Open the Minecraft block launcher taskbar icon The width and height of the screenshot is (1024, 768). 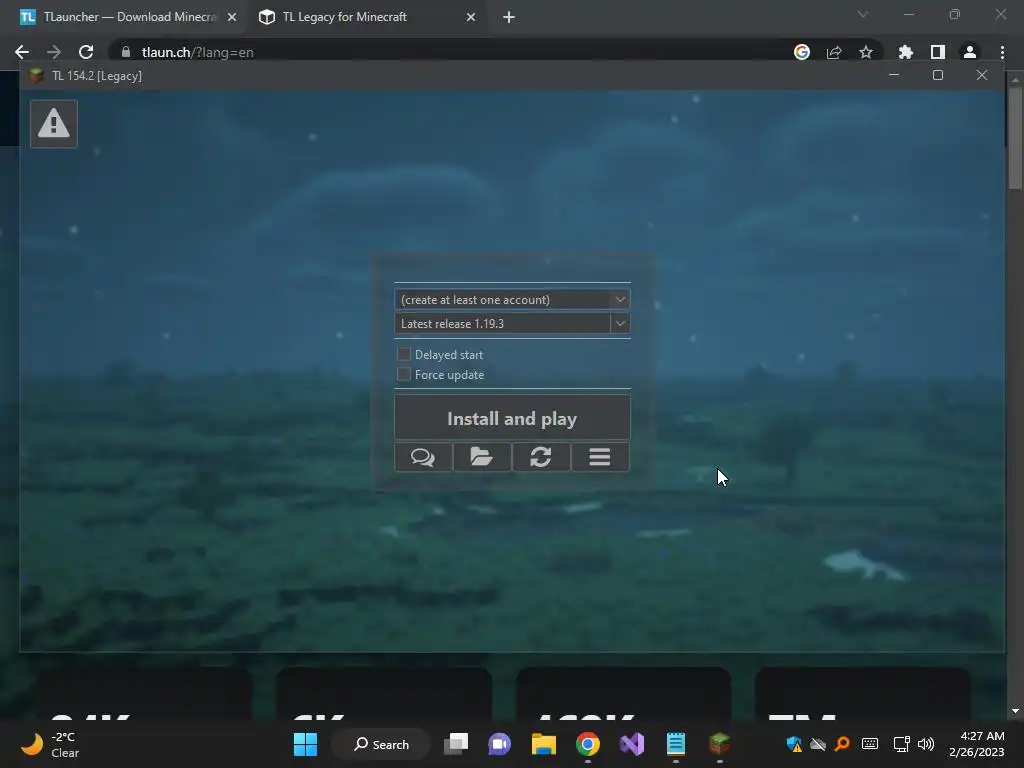coord(720,744)
